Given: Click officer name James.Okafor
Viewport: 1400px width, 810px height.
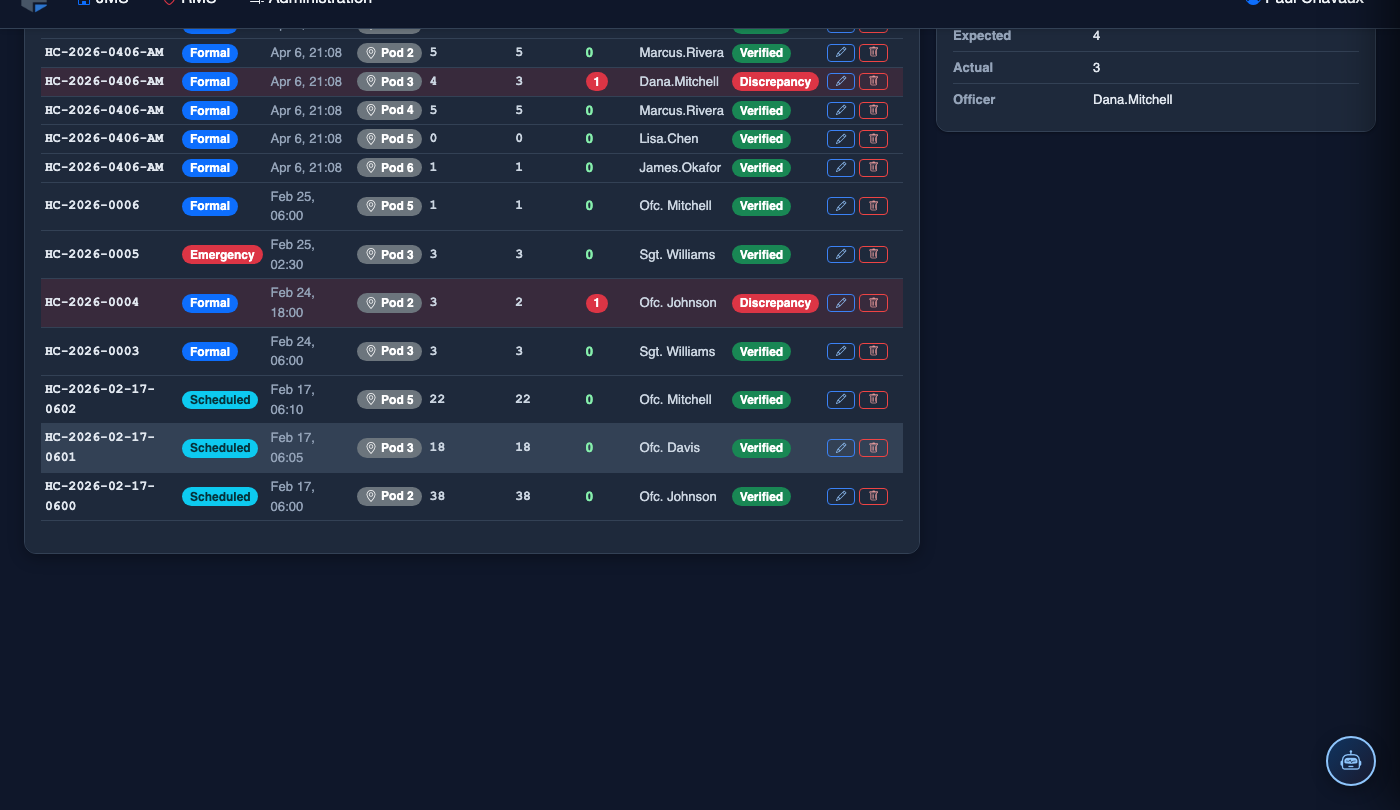Looking at the screenshot, I should coord(680,168).
